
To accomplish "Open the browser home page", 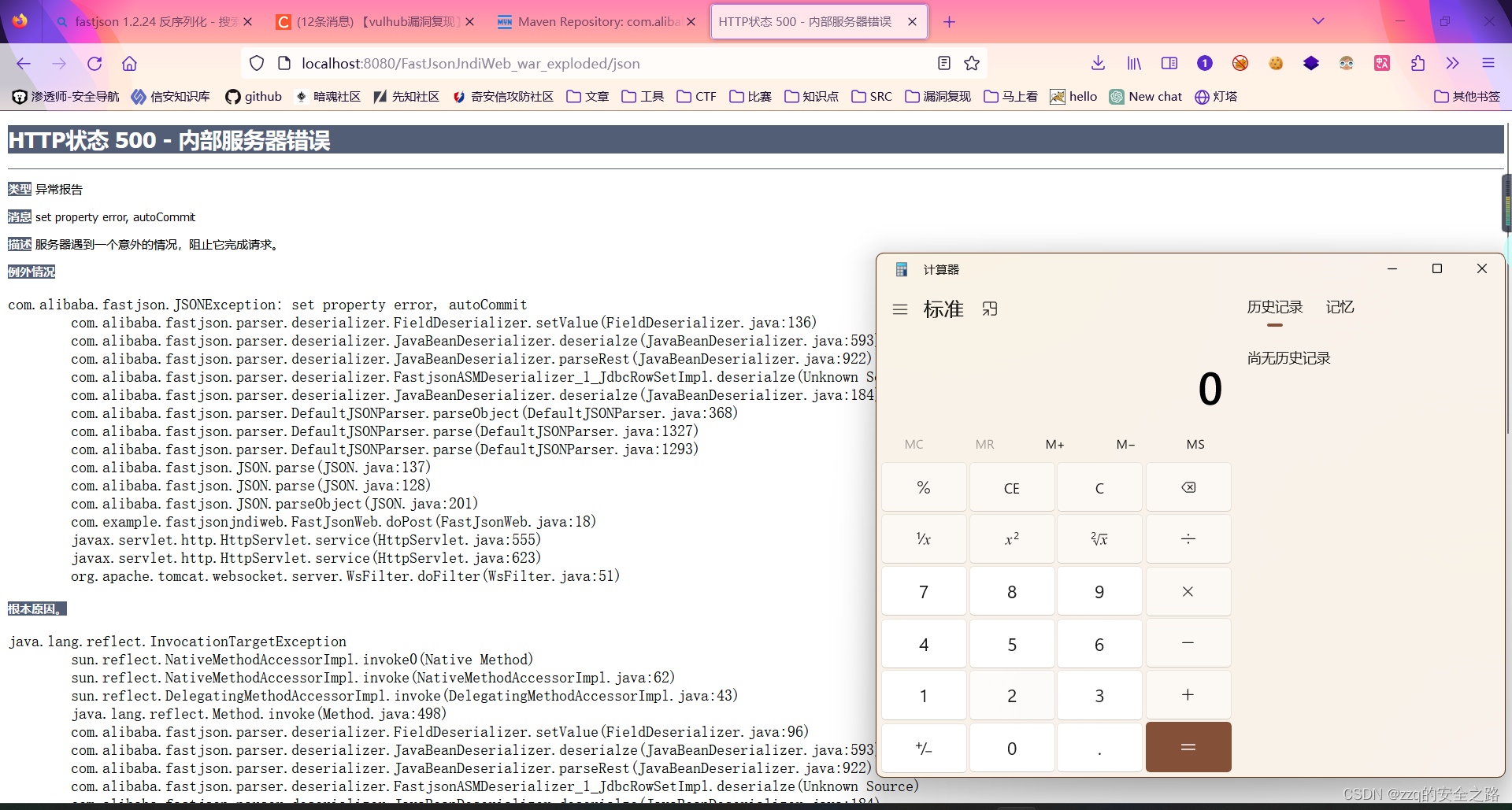I will [130, 64].
